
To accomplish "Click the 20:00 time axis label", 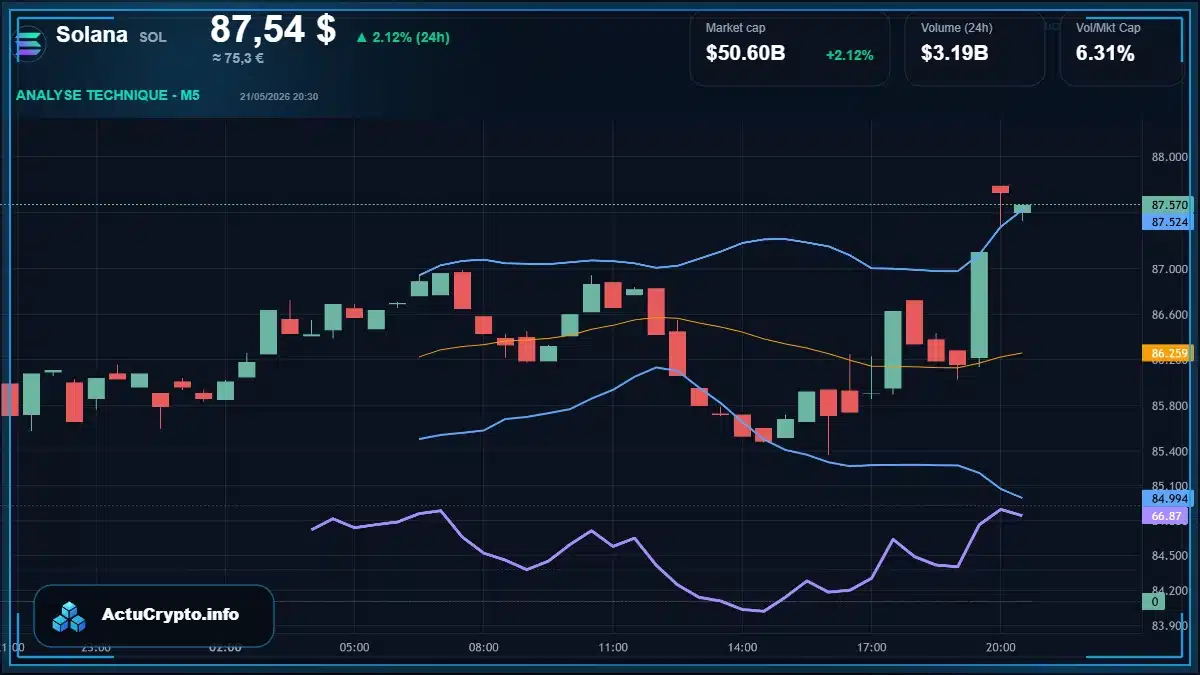I will [x=1001, y=648].
